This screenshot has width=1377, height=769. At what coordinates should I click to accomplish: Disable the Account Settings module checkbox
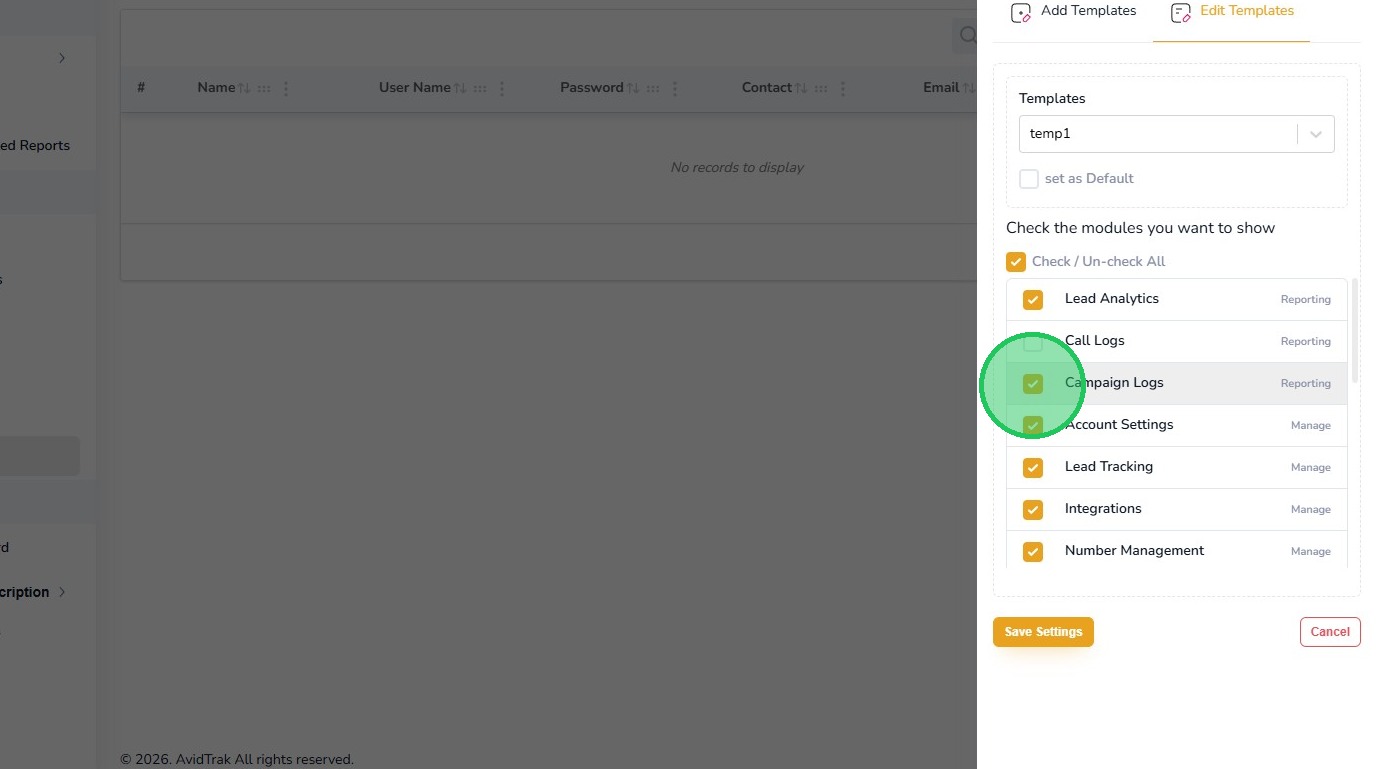[1033, 426]
